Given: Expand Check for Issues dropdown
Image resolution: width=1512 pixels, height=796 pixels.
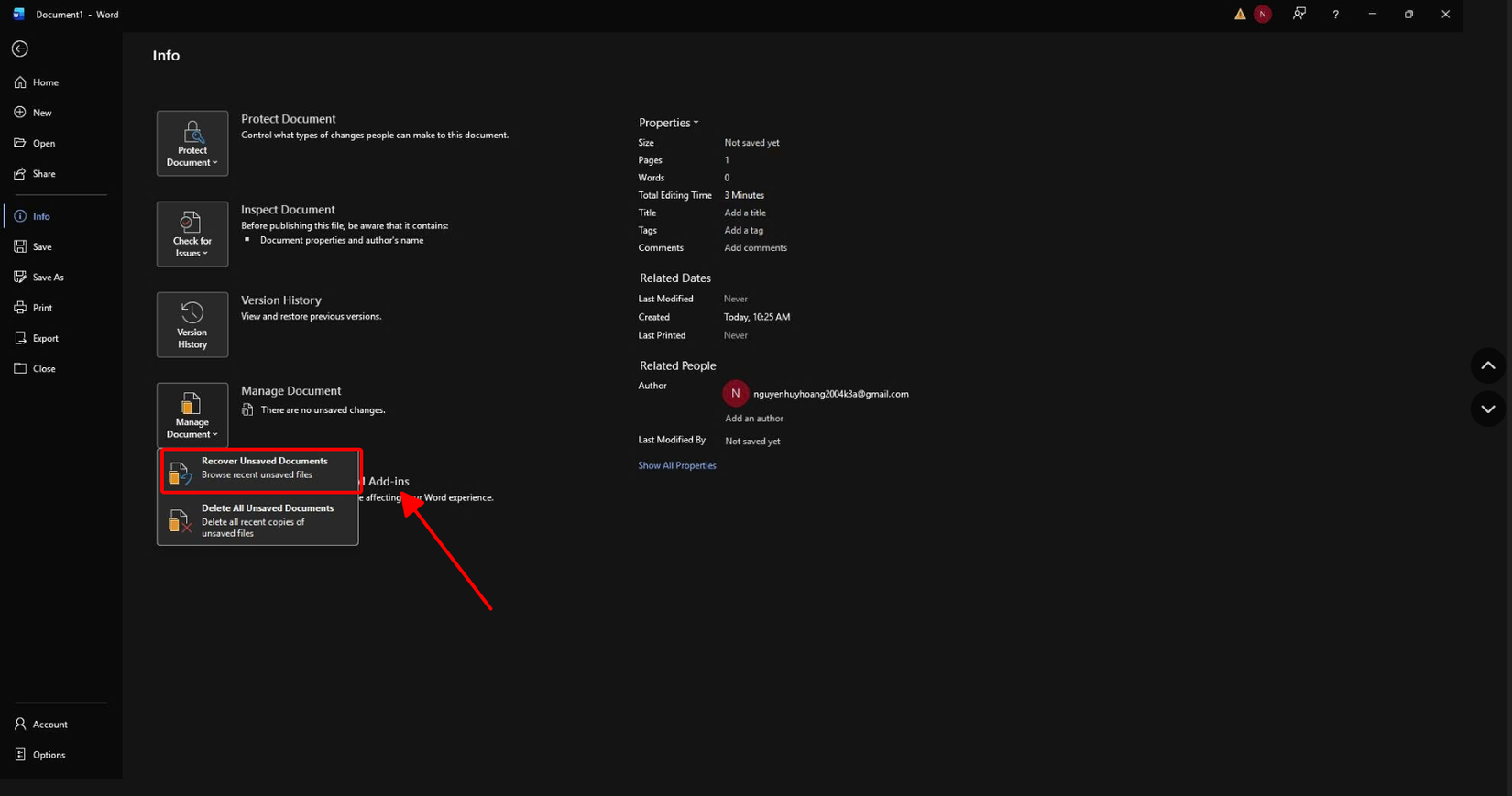Looking at the screenshot, I should 192,234.
